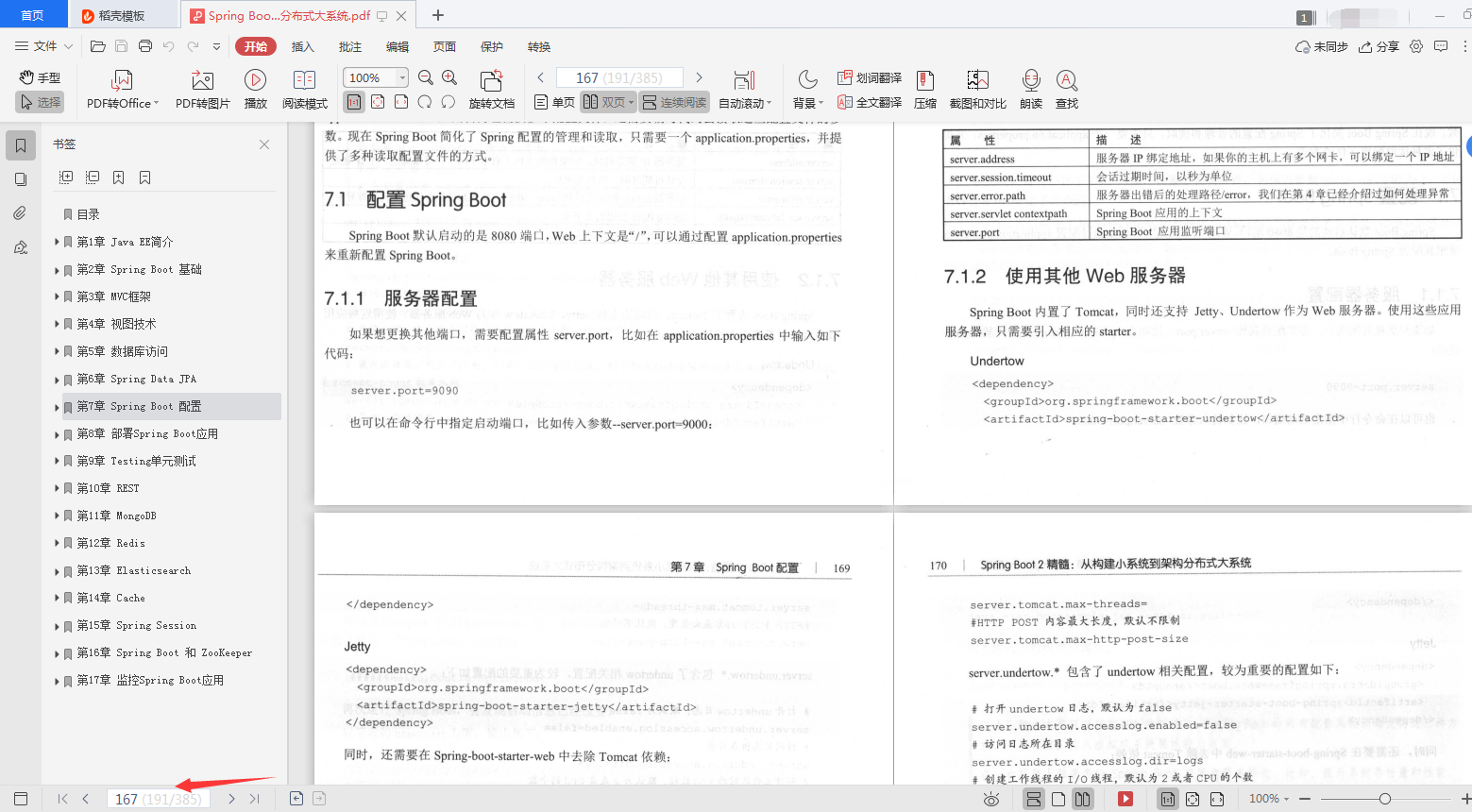Open the signature panel in sidebar
This screenshot has height=812, width=1472.
point(21,247)
